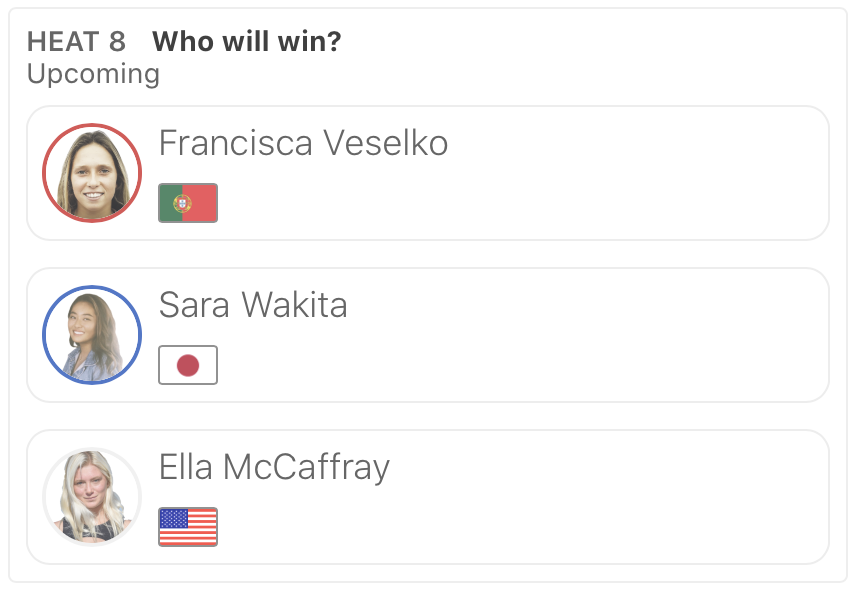Click the HEAT 8 label
Image resolution: width=852 pixels, height=590 pixels.
coord(76,42)
